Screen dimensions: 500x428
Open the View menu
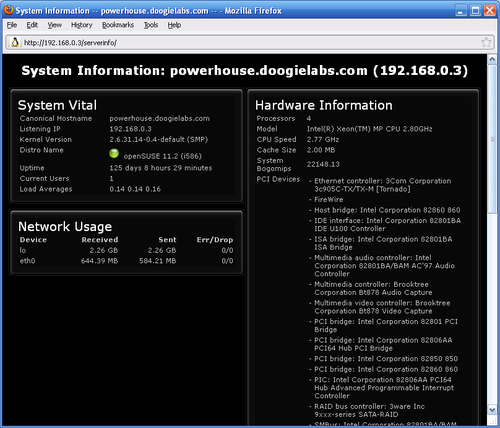pyautogui.click(x=55, y=25)
